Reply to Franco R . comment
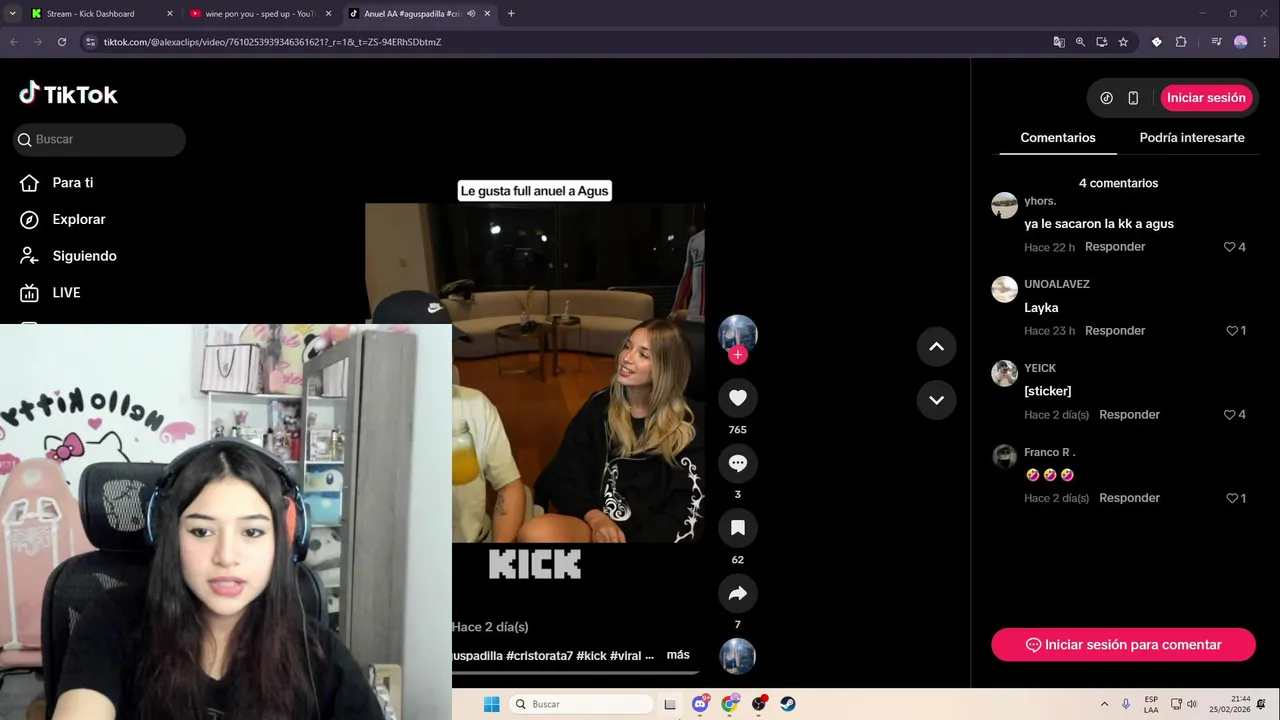 [x=1129, y=498]
